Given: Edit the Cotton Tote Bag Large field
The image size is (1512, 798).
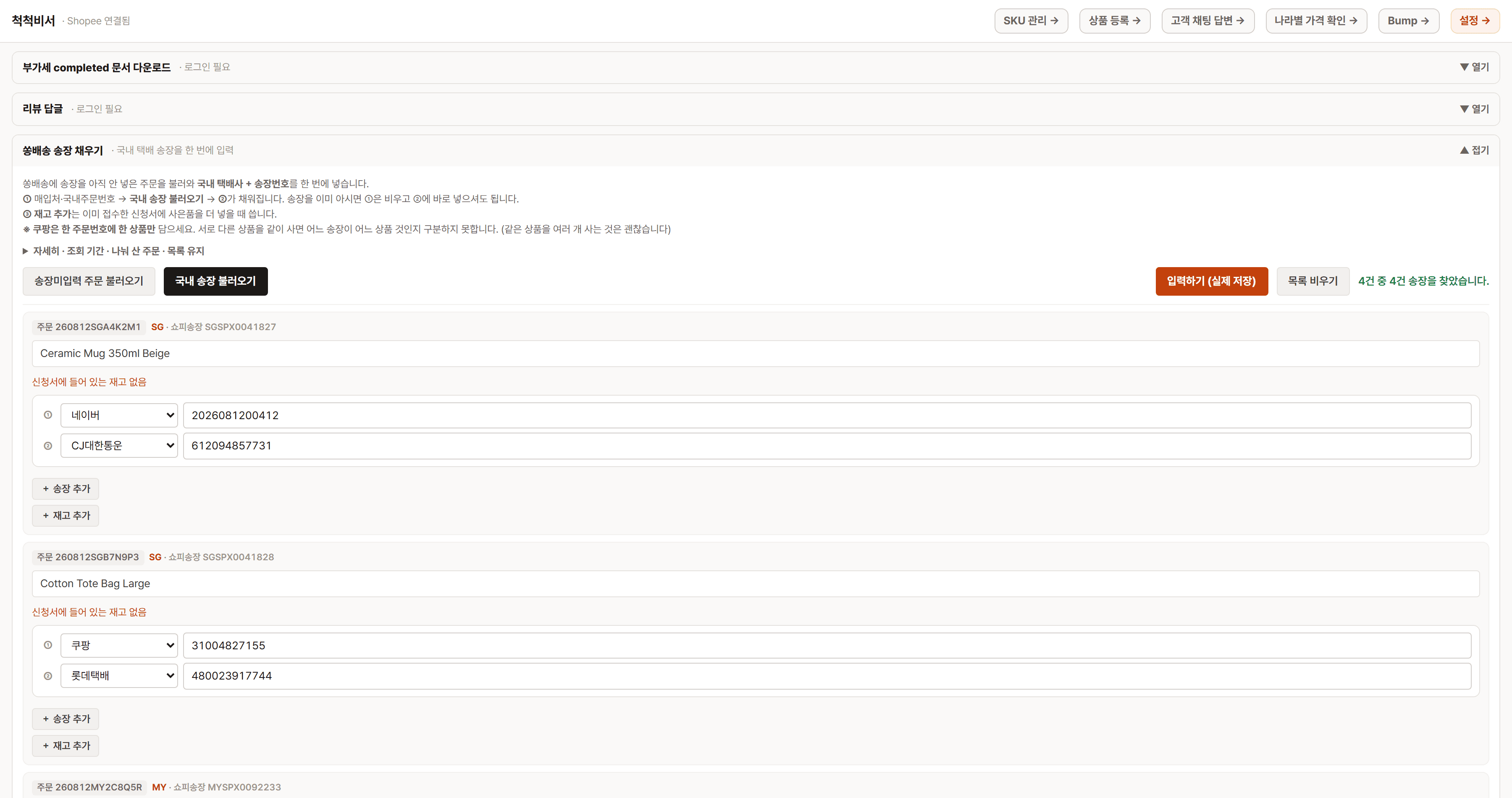Looking at the screenshot, I should (x=756, y=584).
